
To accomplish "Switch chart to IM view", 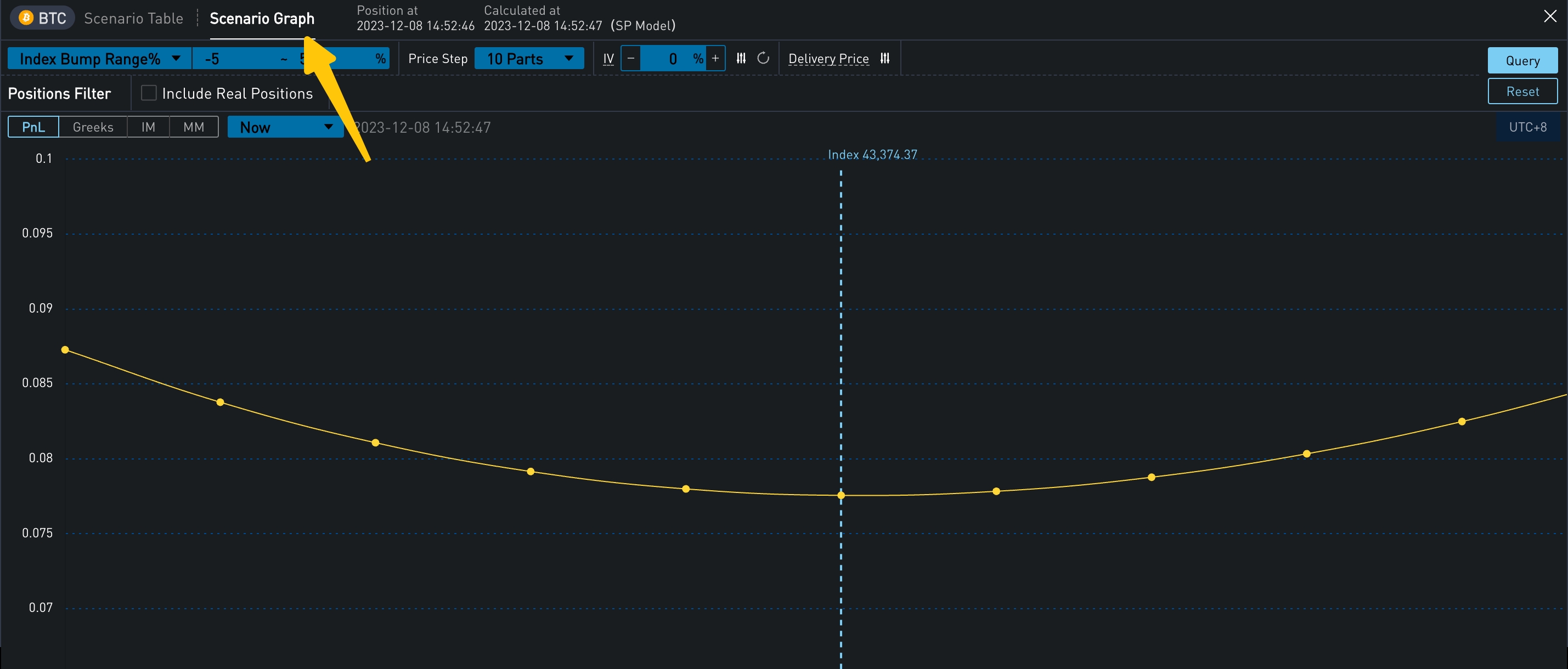I will (x=148, y=127).
